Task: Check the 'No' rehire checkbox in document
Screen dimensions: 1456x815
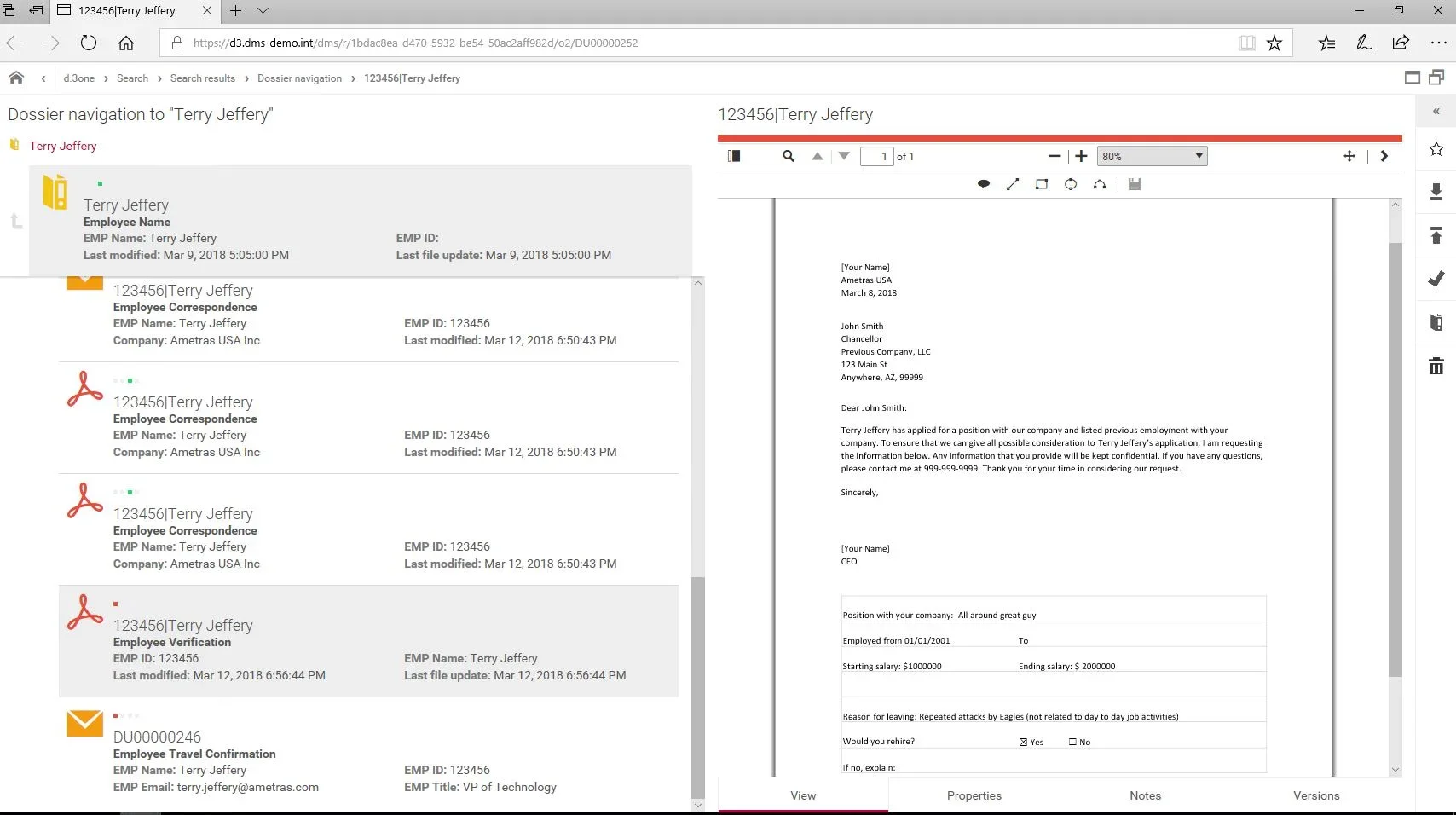Action: [x=1073, y=742]
